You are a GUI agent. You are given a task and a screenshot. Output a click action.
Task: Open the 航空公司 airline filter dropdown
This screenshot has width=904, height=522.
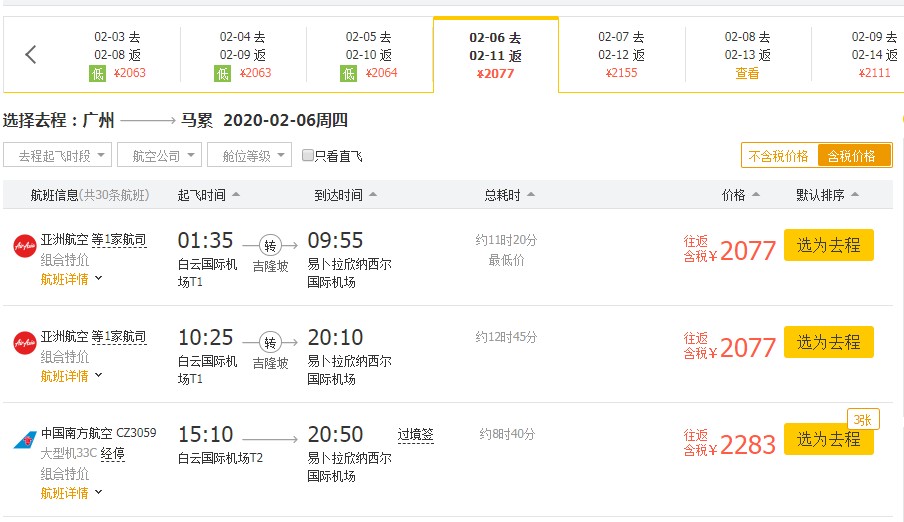tap(160, 155)
